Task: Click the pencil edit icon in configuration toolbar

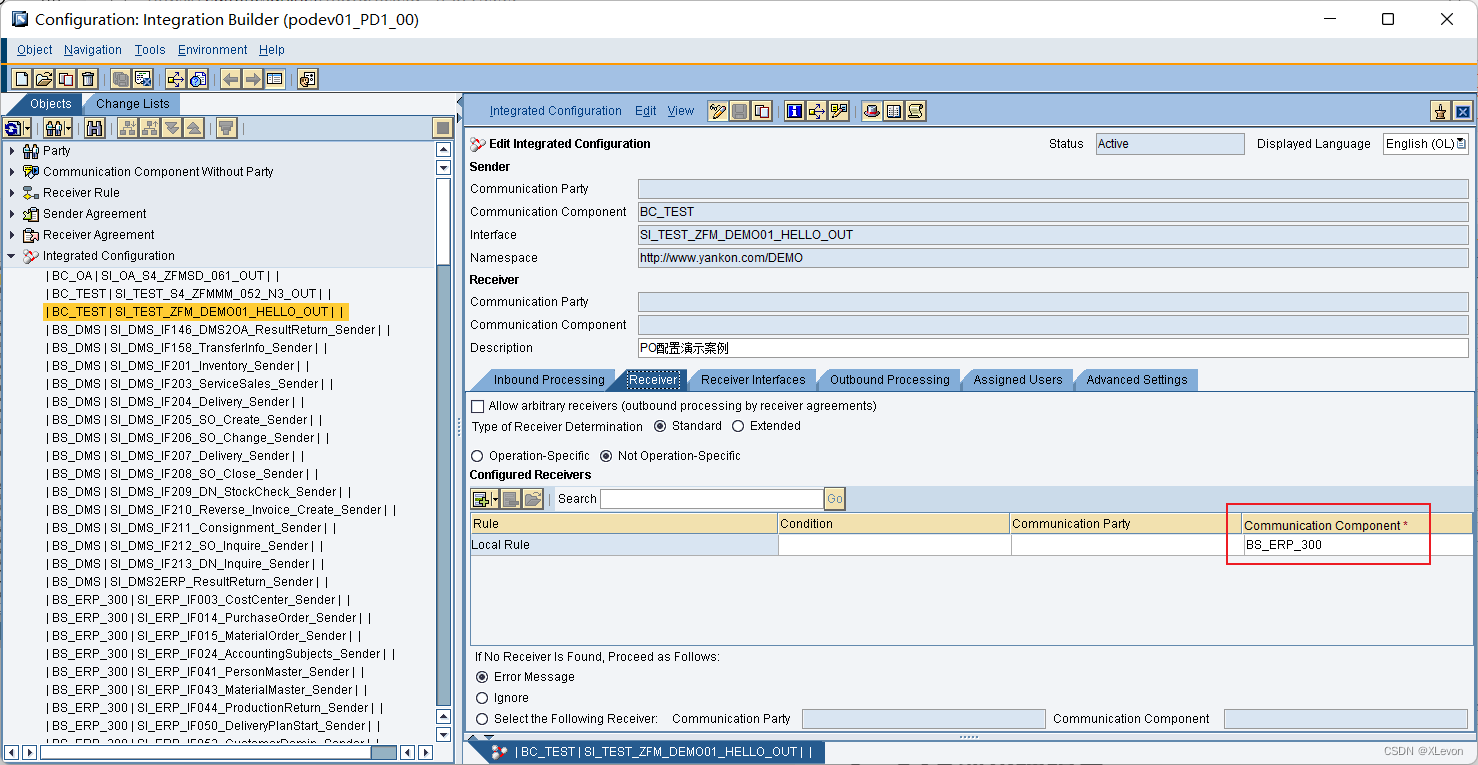Action: [x=716, y=110]
